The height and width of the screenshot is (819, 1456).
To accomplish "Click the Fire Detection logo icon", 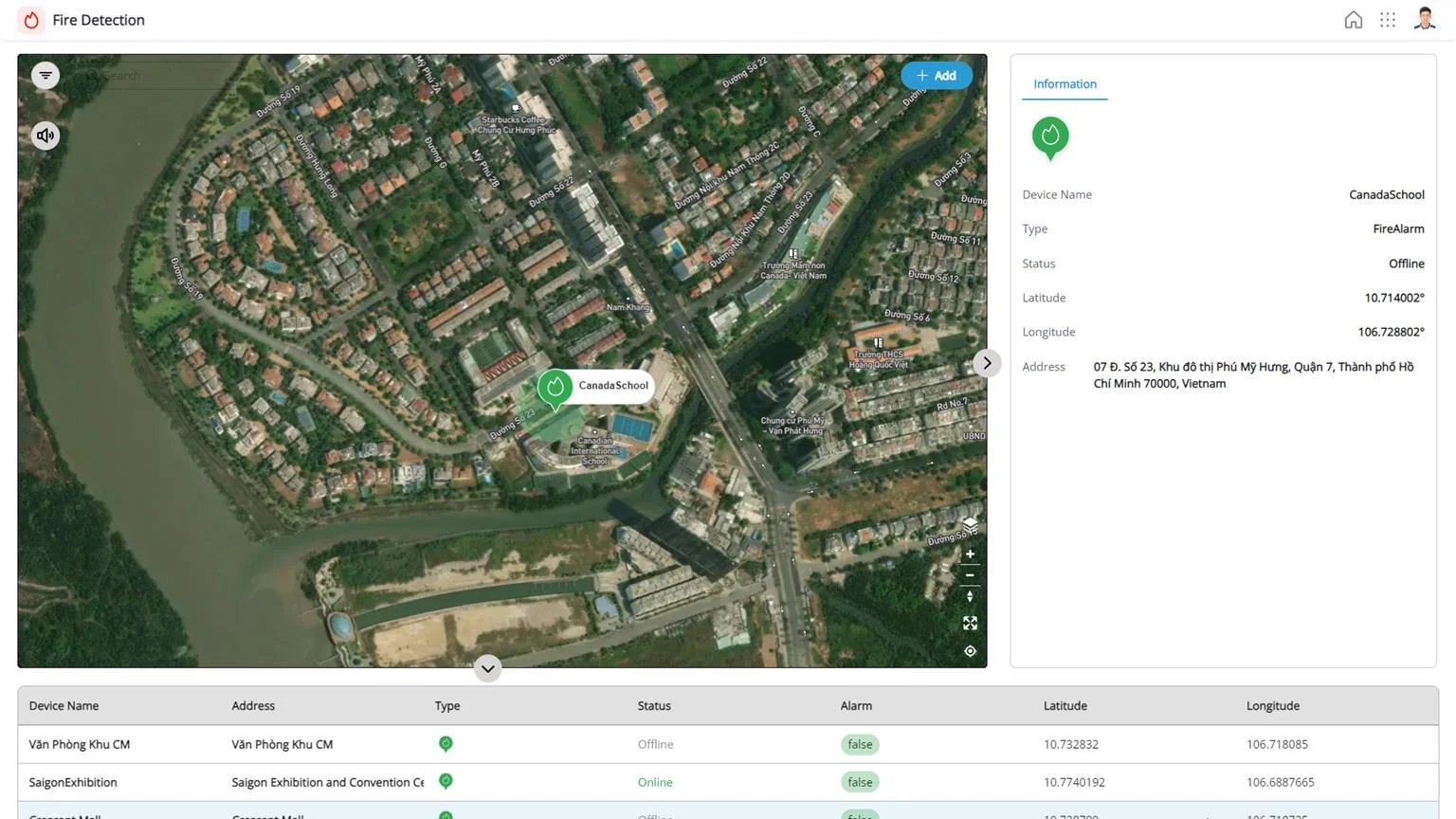I will pos(31,20).
